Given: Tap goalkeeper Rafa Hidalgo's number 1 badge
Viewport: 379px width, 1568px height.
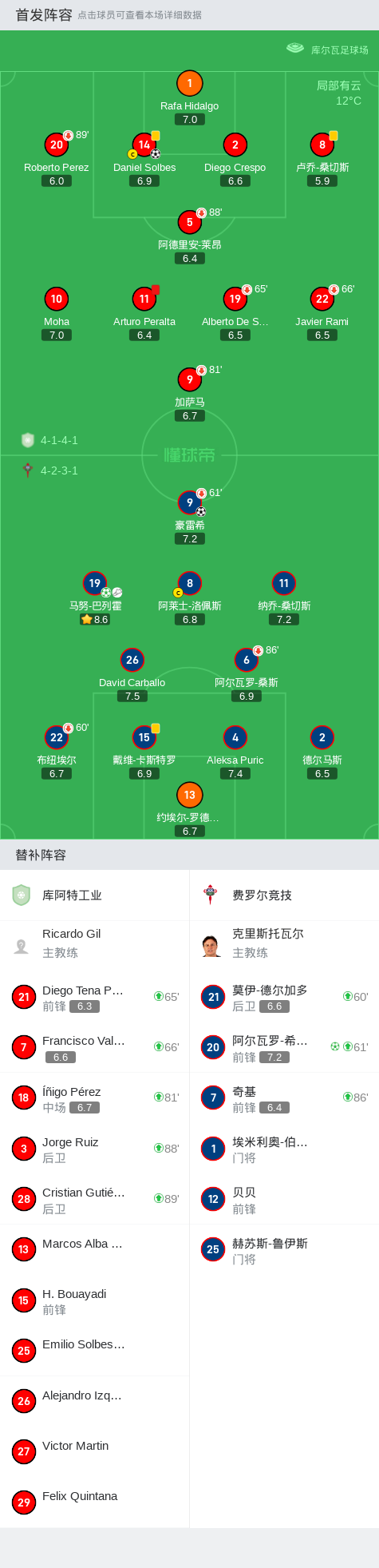Looking at the screenshot, I should (x=189, y=83).
